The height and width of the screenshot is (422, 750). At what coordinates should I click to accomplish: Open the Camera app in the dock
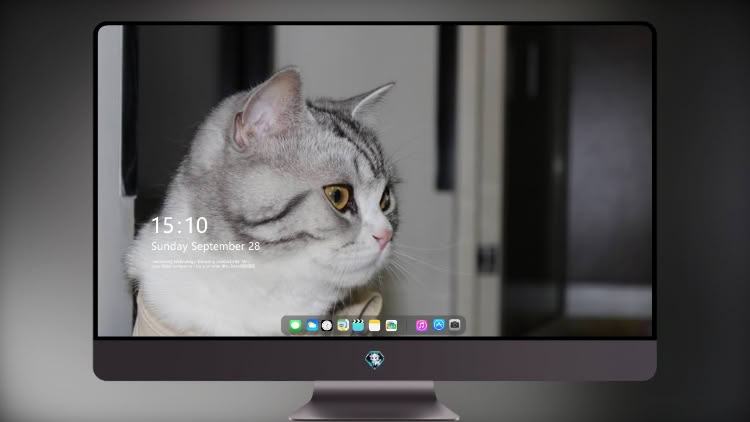[x=454, y=325]
